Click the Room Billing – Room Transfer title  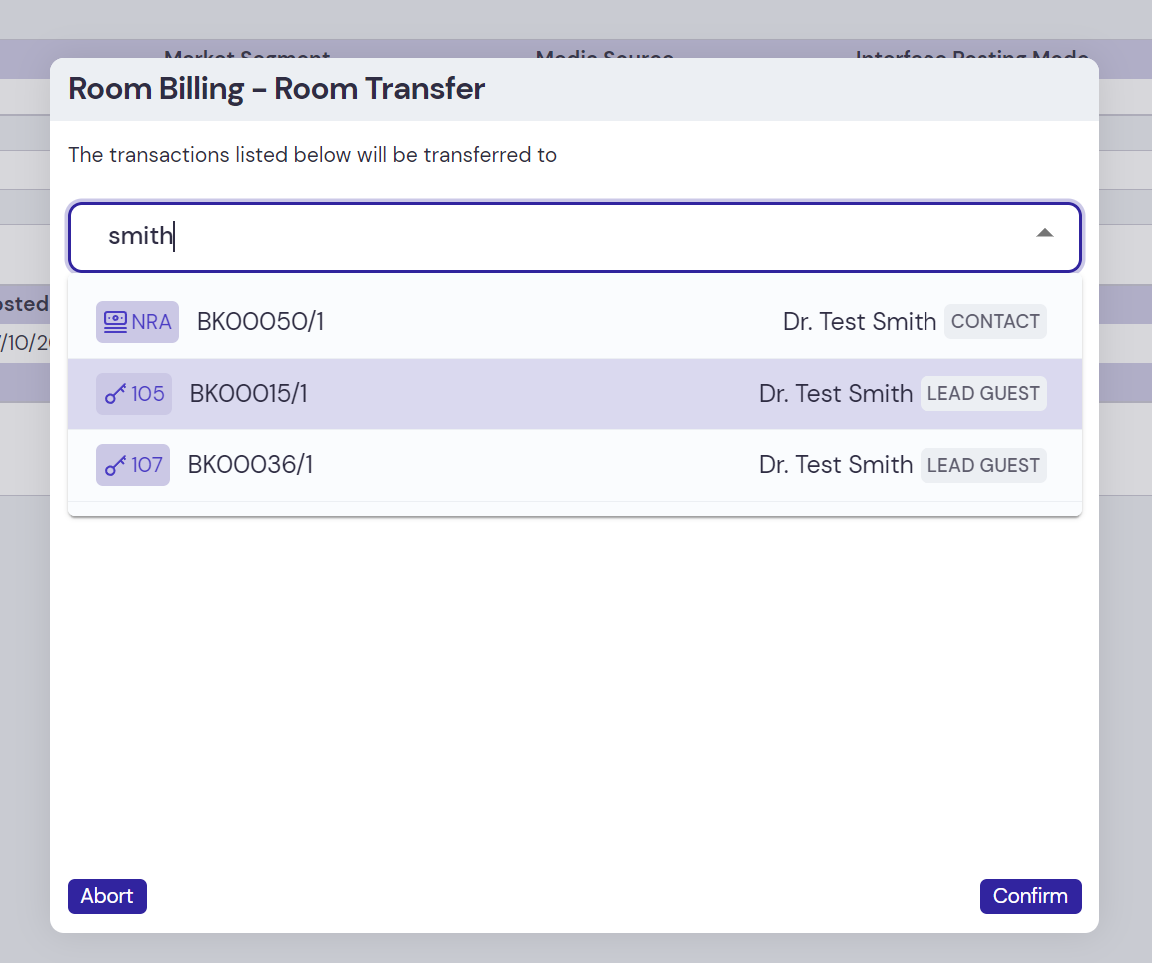[276, 89]
